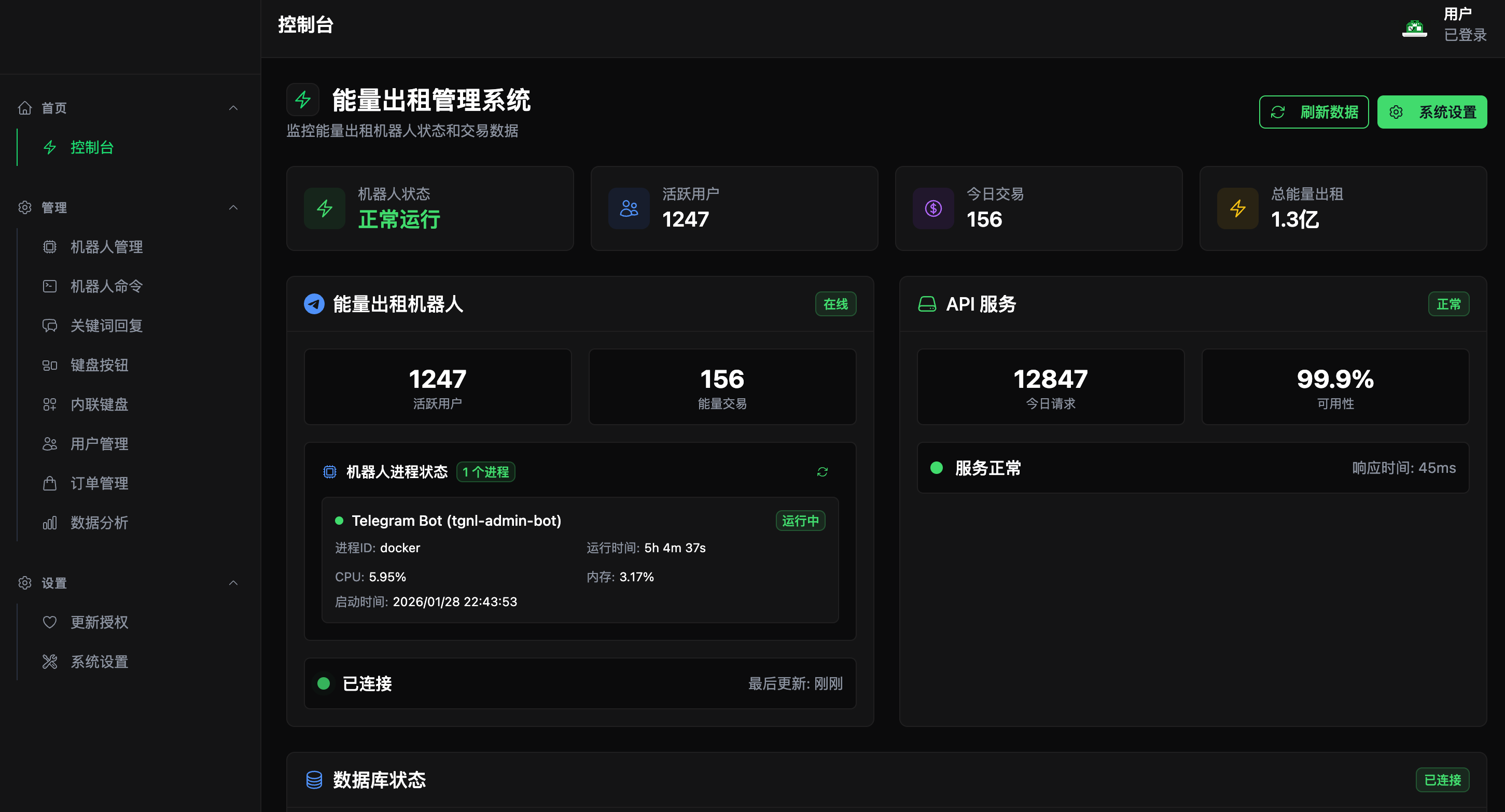Select 控制台 in the sidebar

(x=92, y=148)
